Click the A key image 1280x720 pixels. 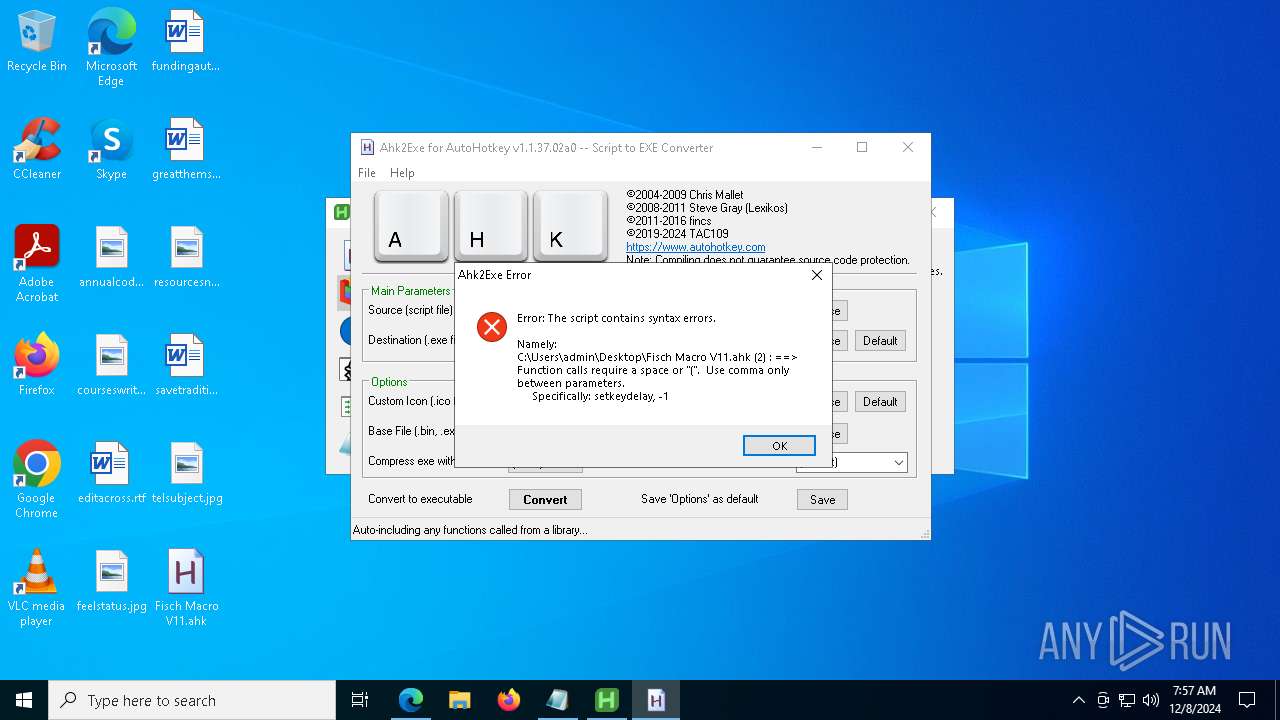point(411,226)
